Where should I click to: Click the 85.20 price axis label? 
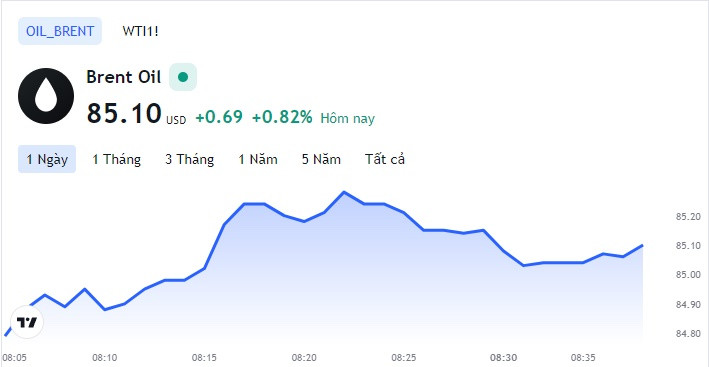pos(685,217)
